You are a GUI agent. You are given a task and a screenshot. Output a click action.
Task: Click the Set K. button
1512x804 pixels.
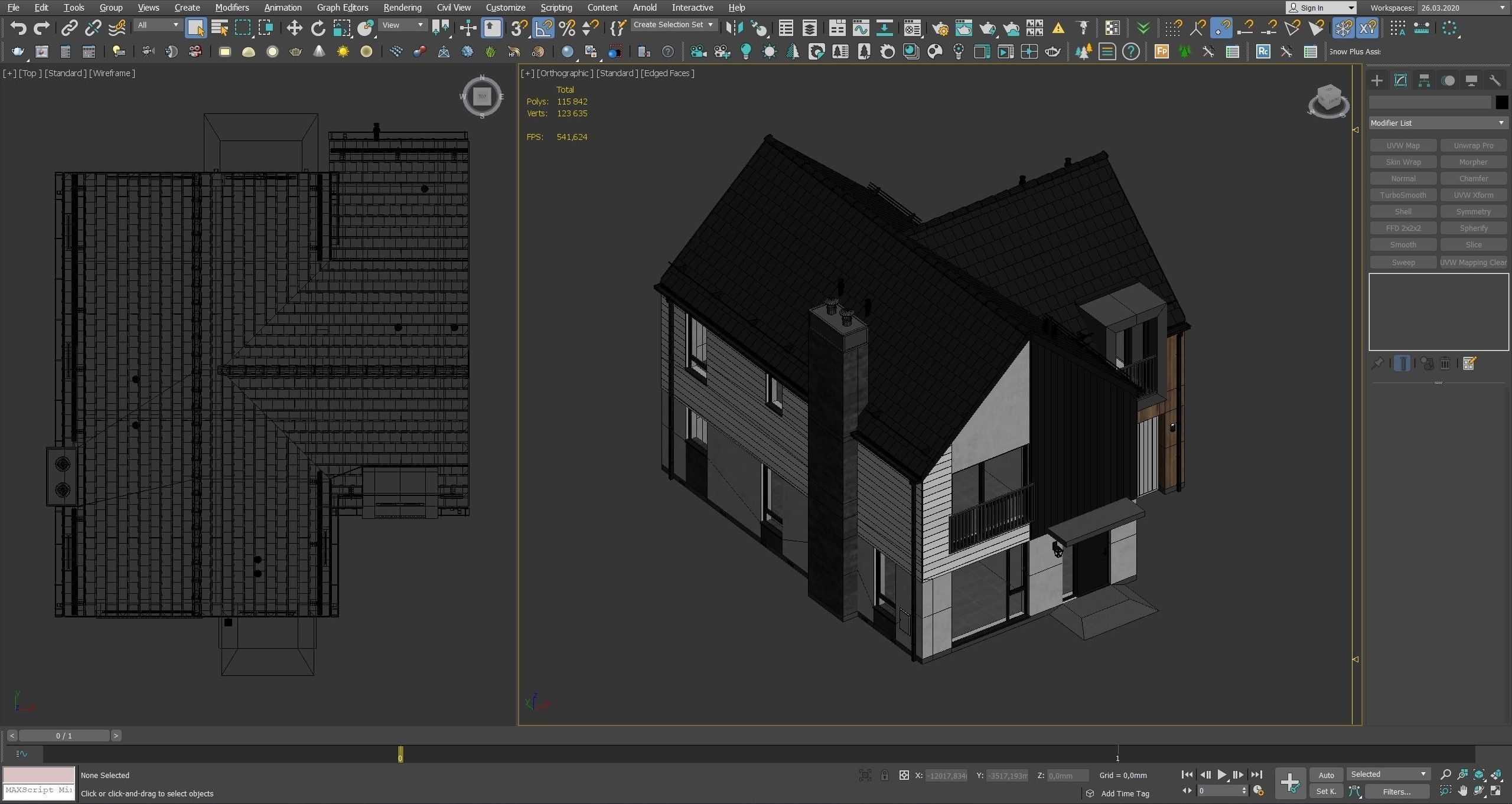point(1326,792)
